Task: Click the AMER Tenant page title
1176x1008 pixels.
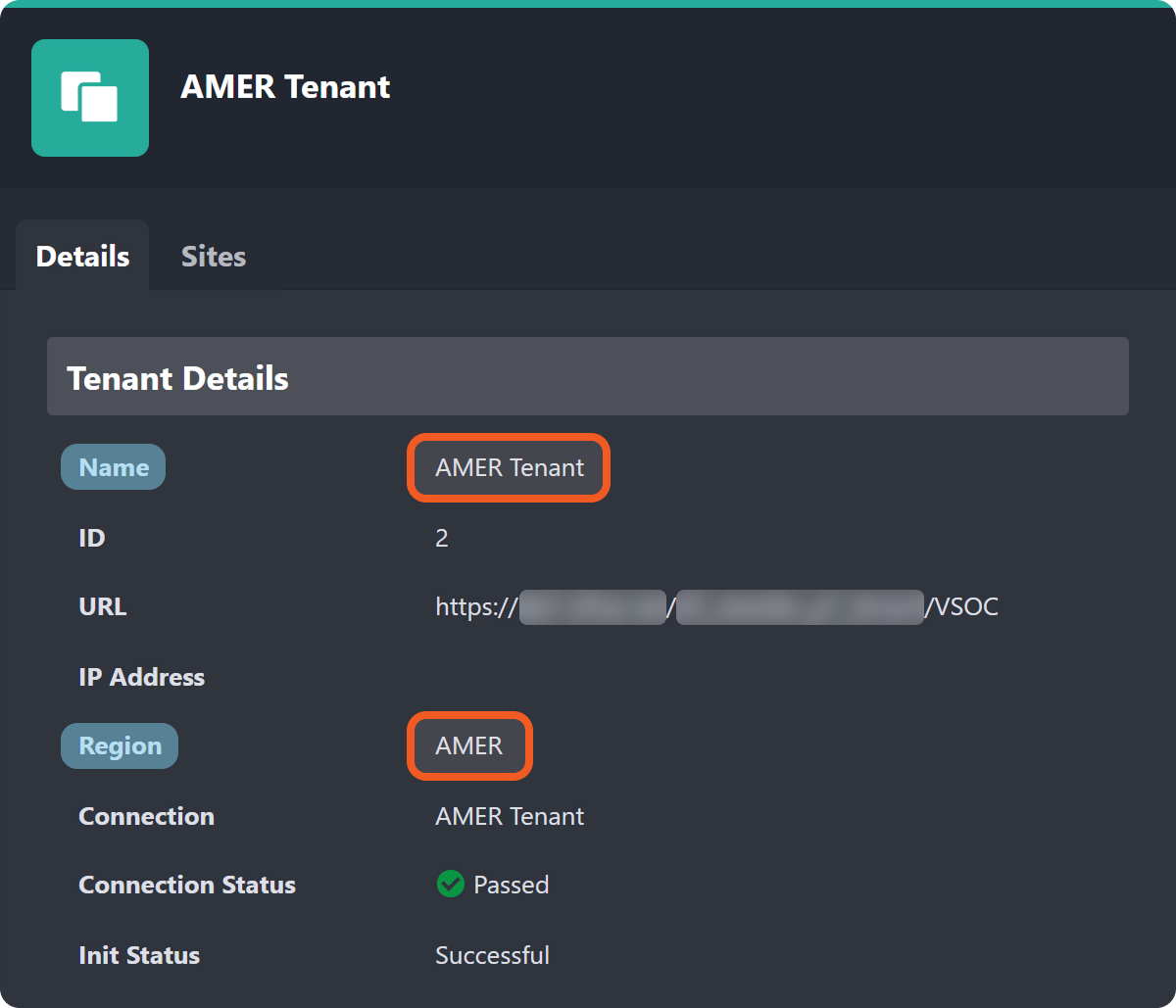Action: coord(285,87)
